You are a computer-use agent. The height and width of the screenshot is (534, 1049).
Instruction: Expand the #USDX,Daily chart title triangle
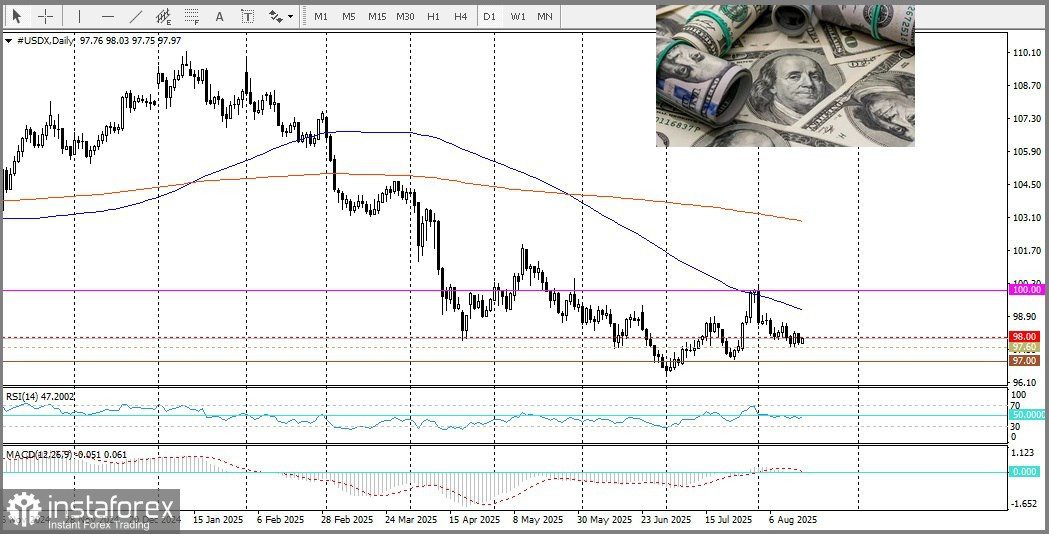tap(8, 41)
